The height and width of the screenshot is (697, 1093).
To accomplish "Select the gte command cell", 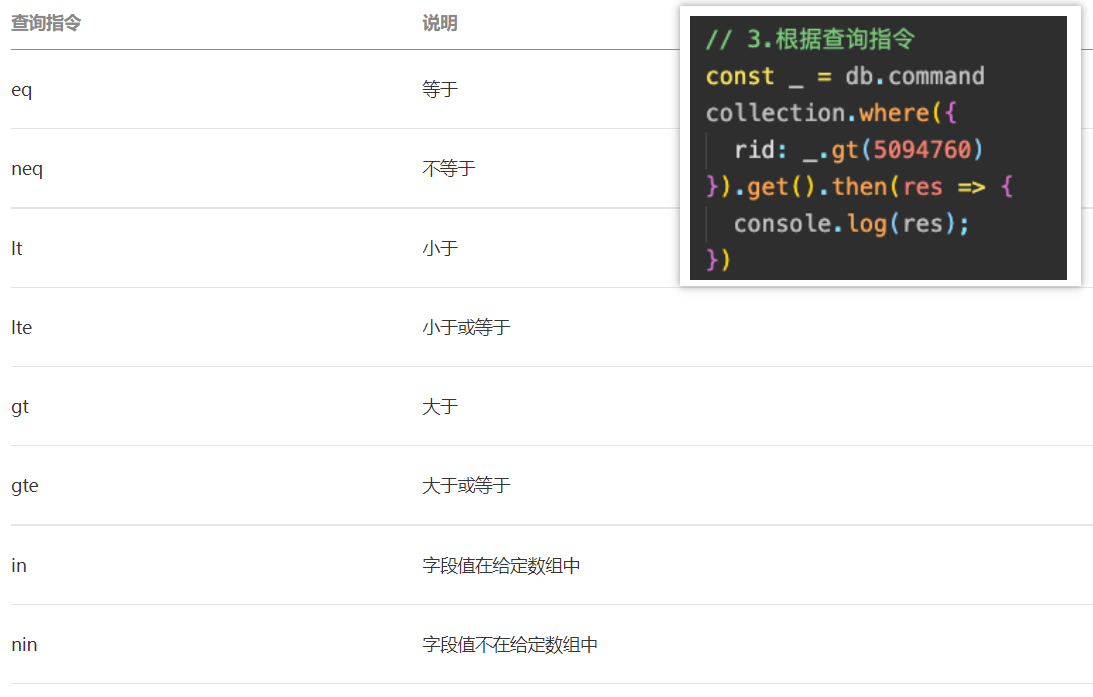I will coord(25,486).
